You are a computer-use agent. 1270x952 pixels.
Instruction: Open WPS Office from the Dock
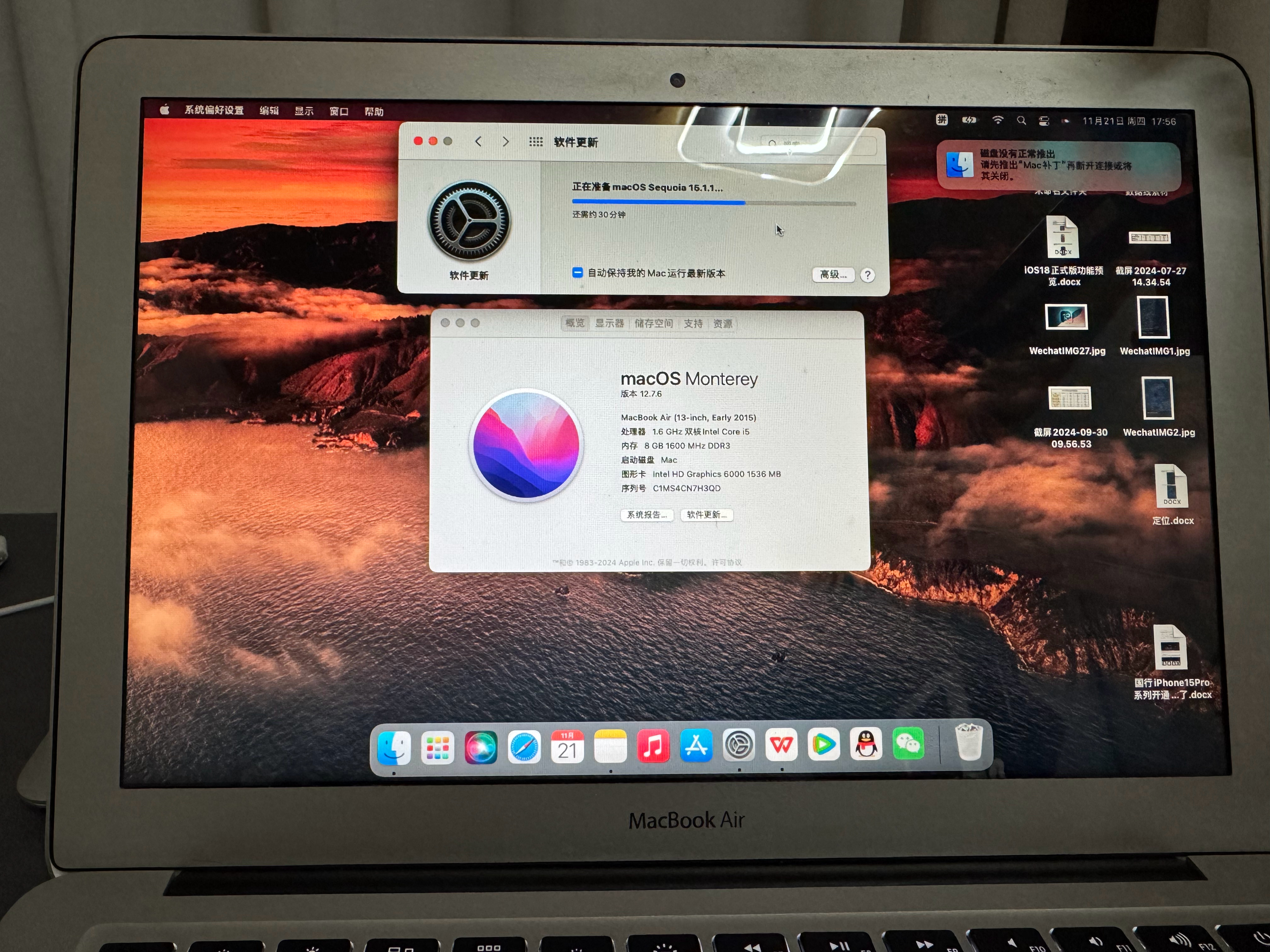(x=781, y=745)
